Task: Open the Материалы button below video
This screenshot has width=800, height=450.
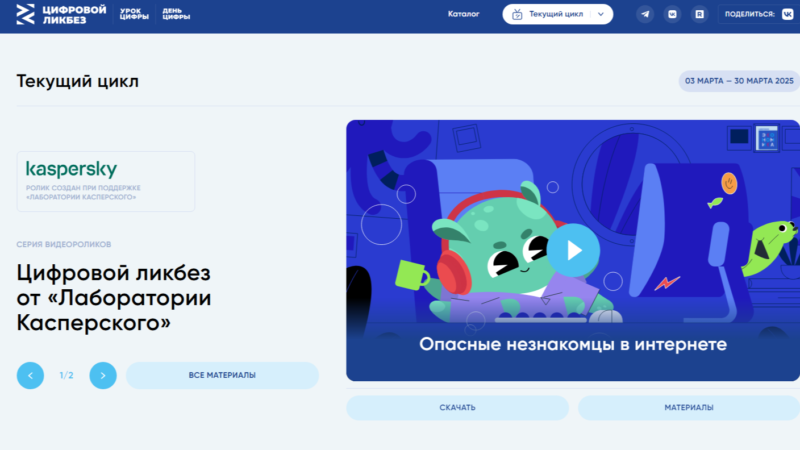Action: pos(689,408)
